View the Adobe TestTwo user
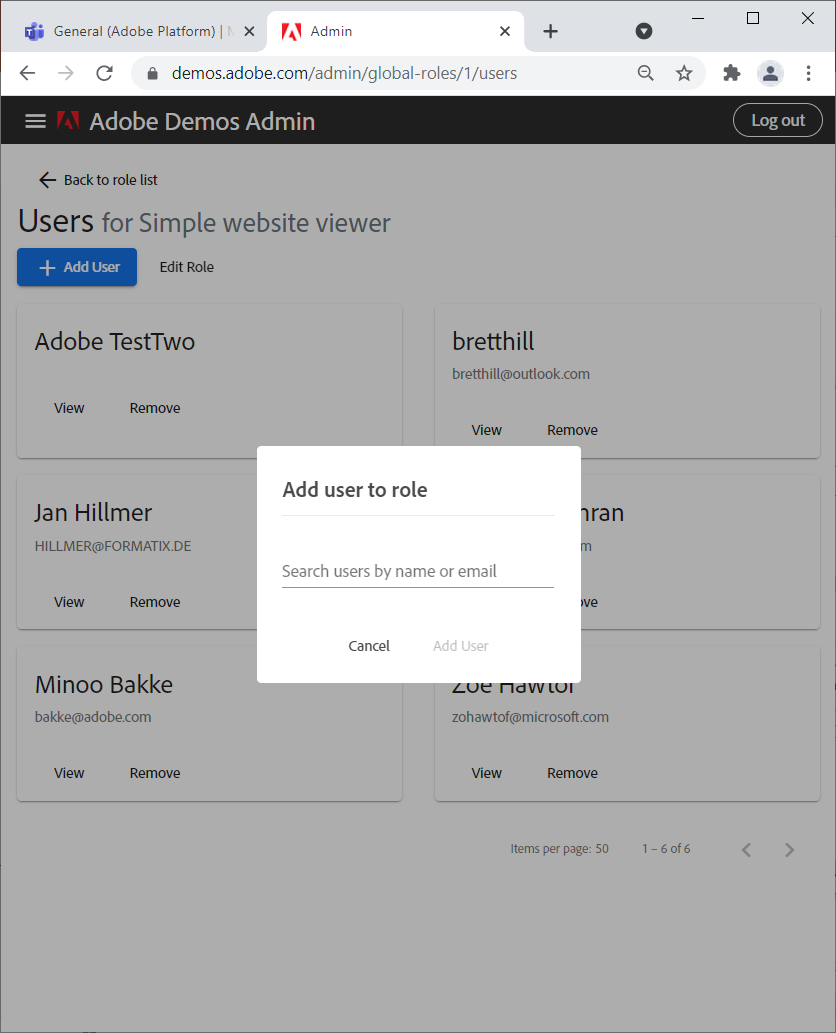Image resolution: width=836 pixels, height=1033 pixels. pos(69,408)
